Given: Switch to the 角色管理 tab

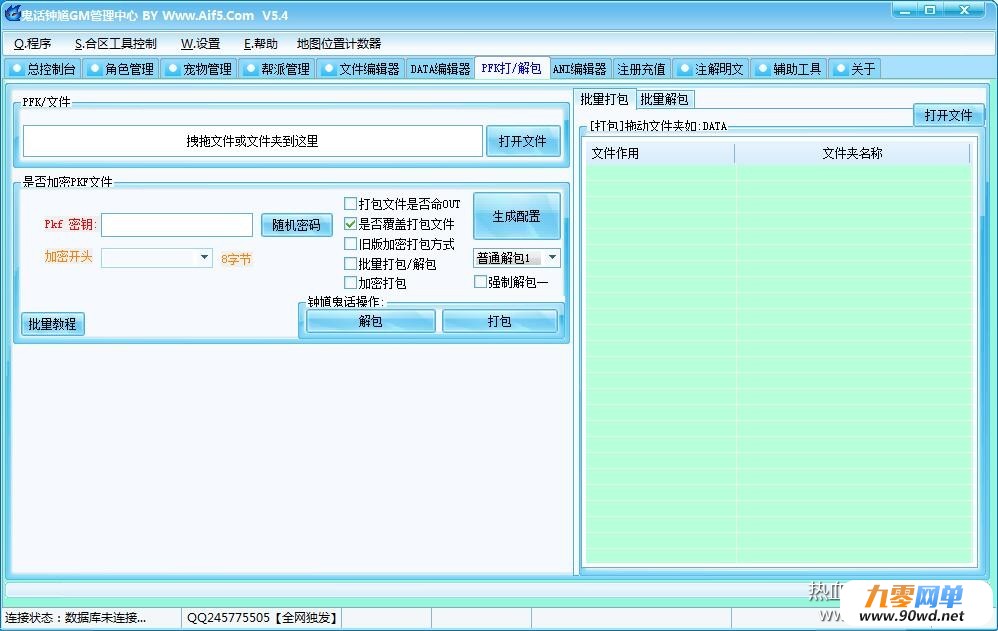Looking at the screenshot, I should (x=121, y=69).
